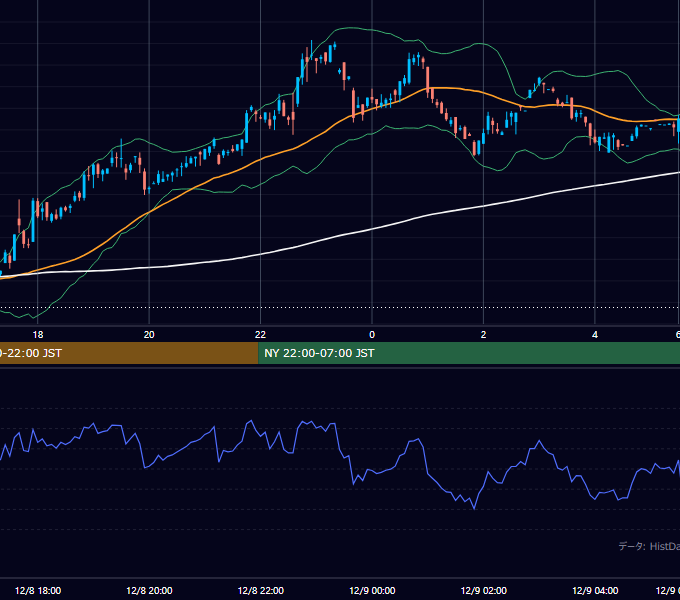Click the 12/8 18:00 date label
Screen dimensions: 680x600
pyautogui.click(x=38, y=591)
